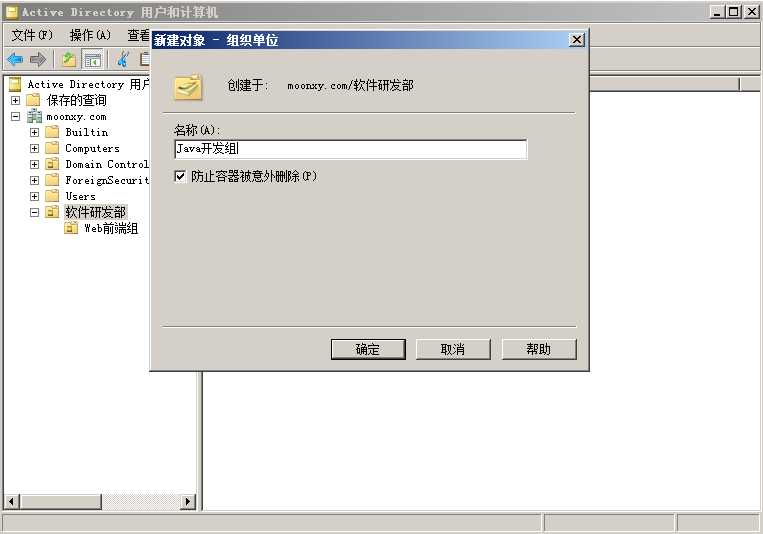Viewport: 763px width, 534px height.
Task: Uncheck 防止容器被意外删除 checkbox
Action: click(x=180, y=176)
